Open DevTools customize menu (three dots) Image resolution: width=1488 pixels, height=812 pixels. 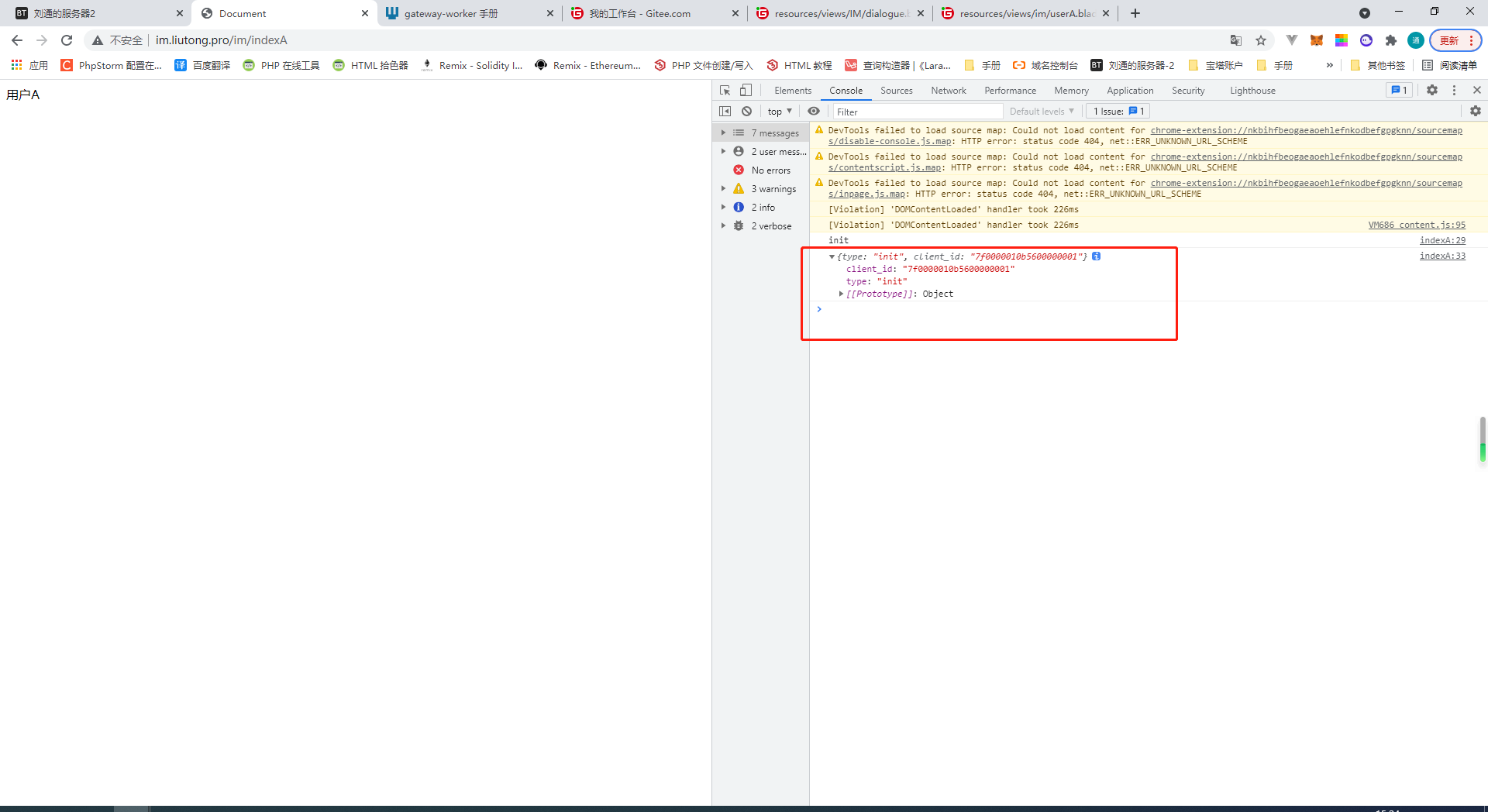[1454, 90]
